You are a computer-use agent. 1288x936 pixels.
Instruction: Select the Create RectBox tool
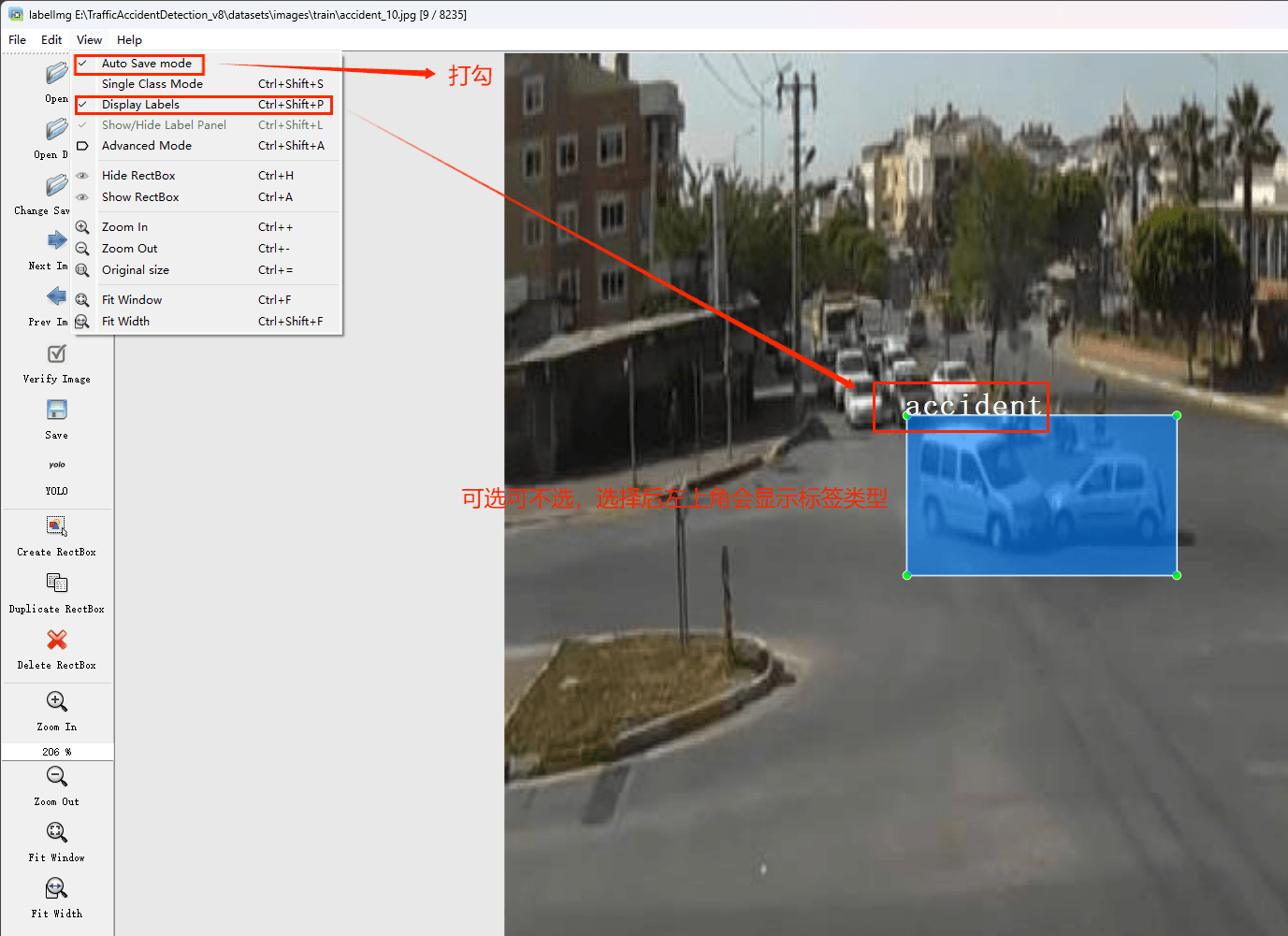point(56,526)
